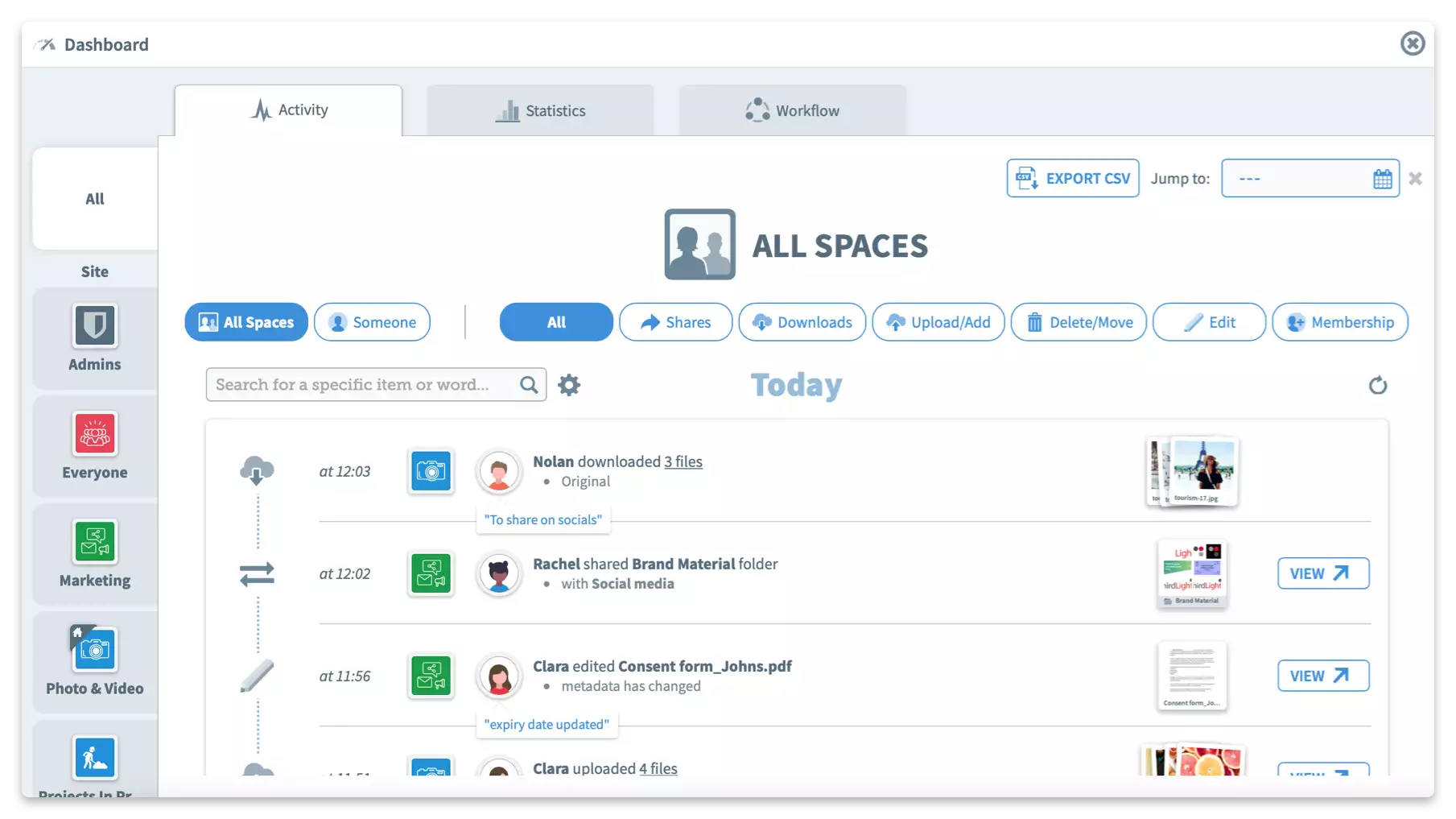Viewport: 1456px width, 819px height.
Task: Filter activity by Downloads
Action: (802, 322)
